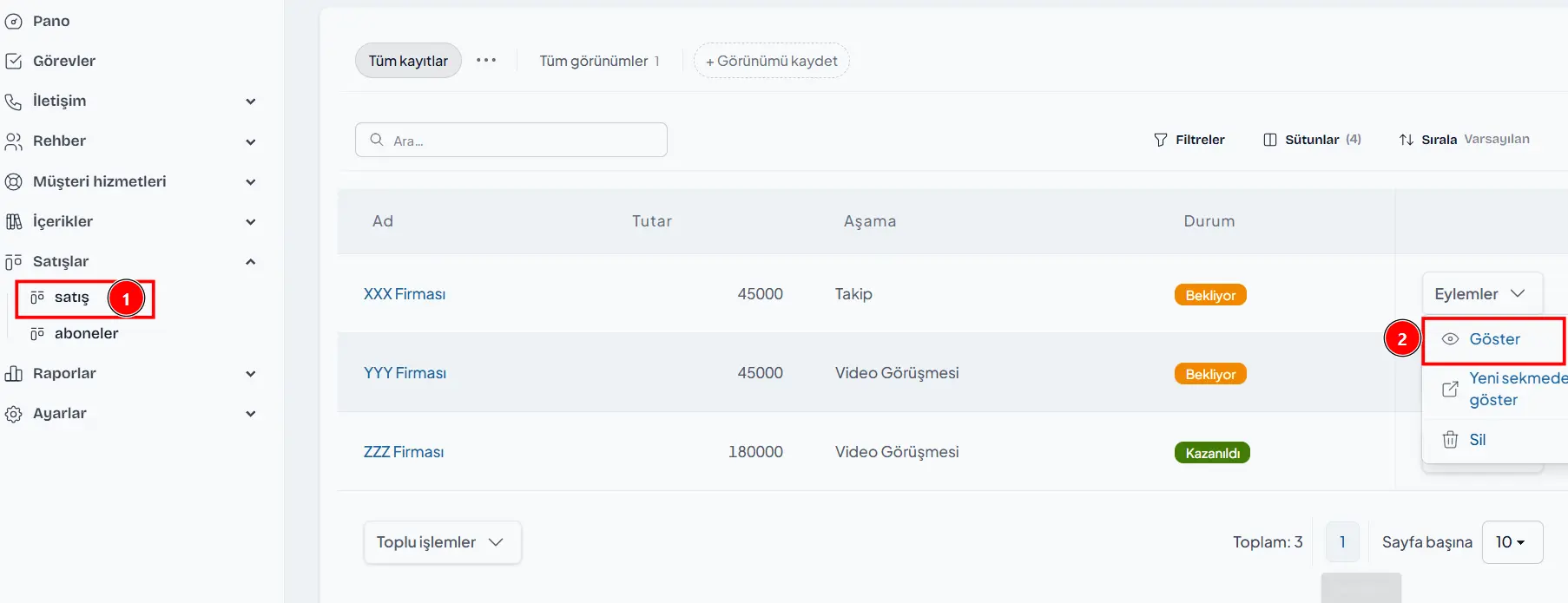Click the Rehber contacts icon
The image size is (1568, 603).
pyautogui.click(x=14, y=141)
